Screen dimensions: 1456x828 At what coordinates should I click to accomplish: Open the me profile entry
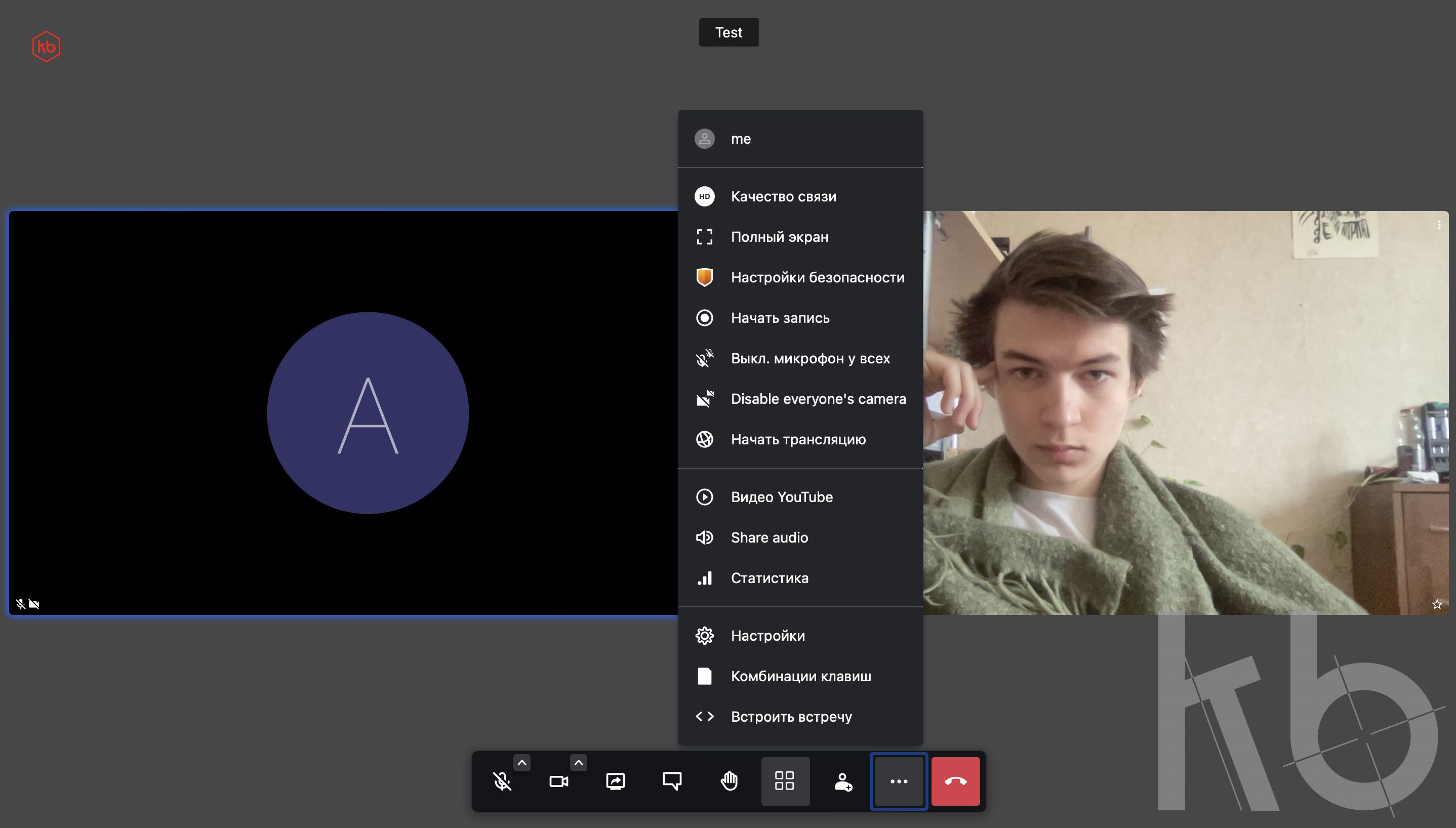coord(741,139)
